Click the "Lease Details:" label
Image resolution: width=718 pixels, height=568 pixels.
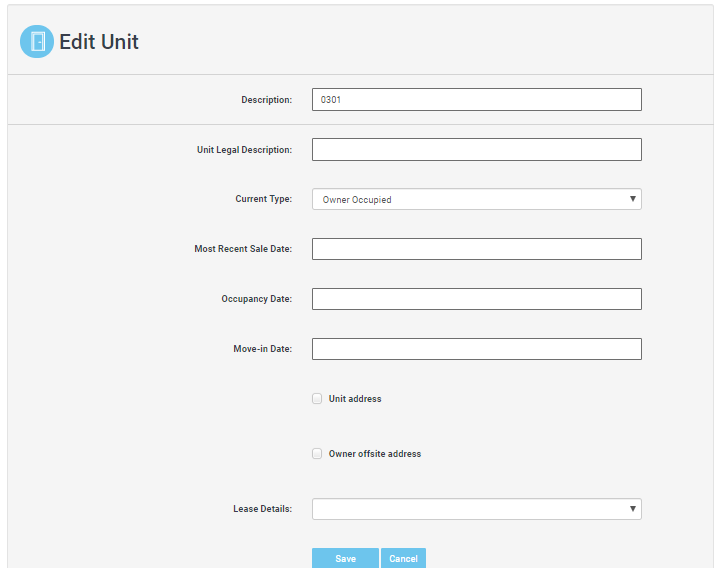coord(262,509)
